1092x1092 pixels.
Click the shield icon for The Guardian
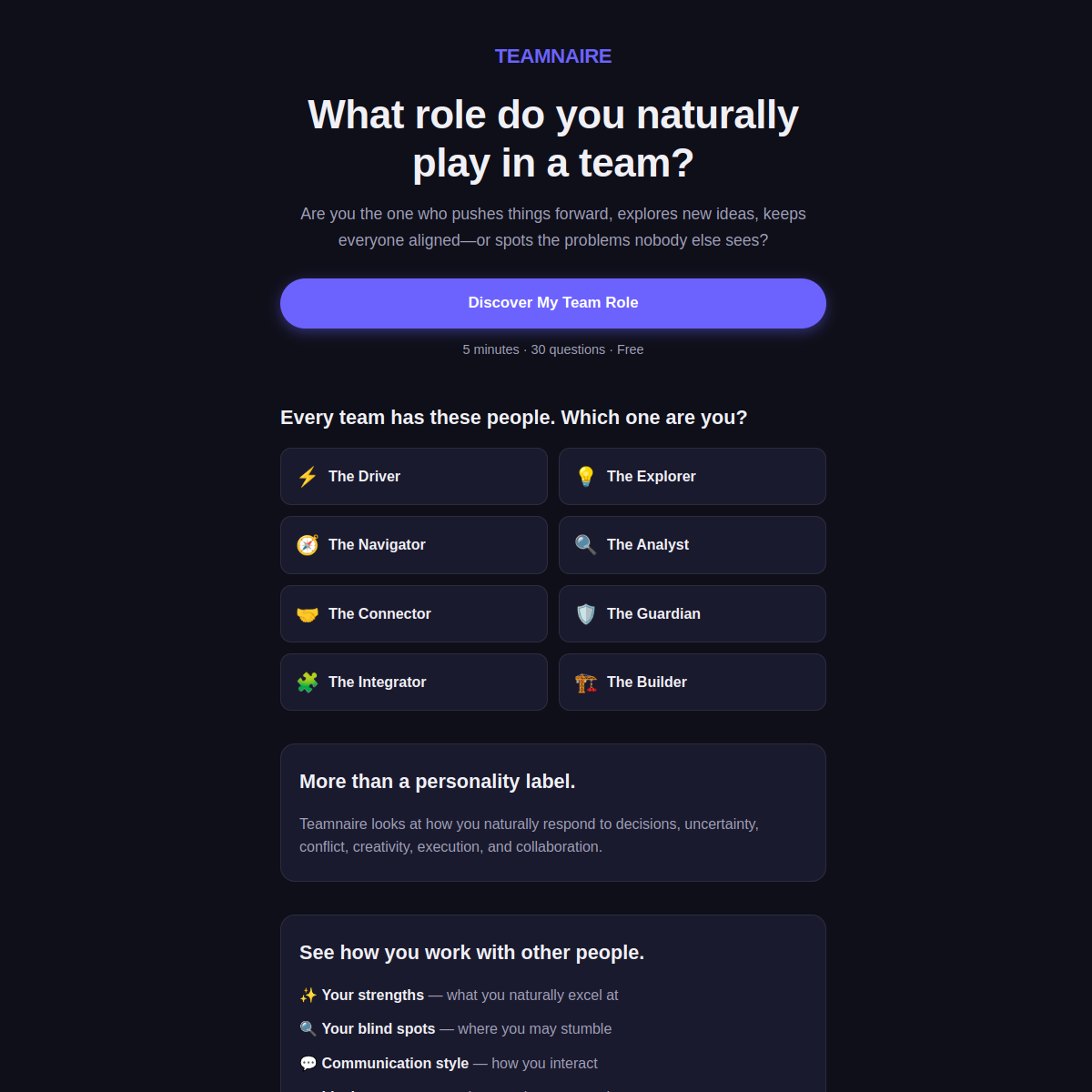coord(586,614)
